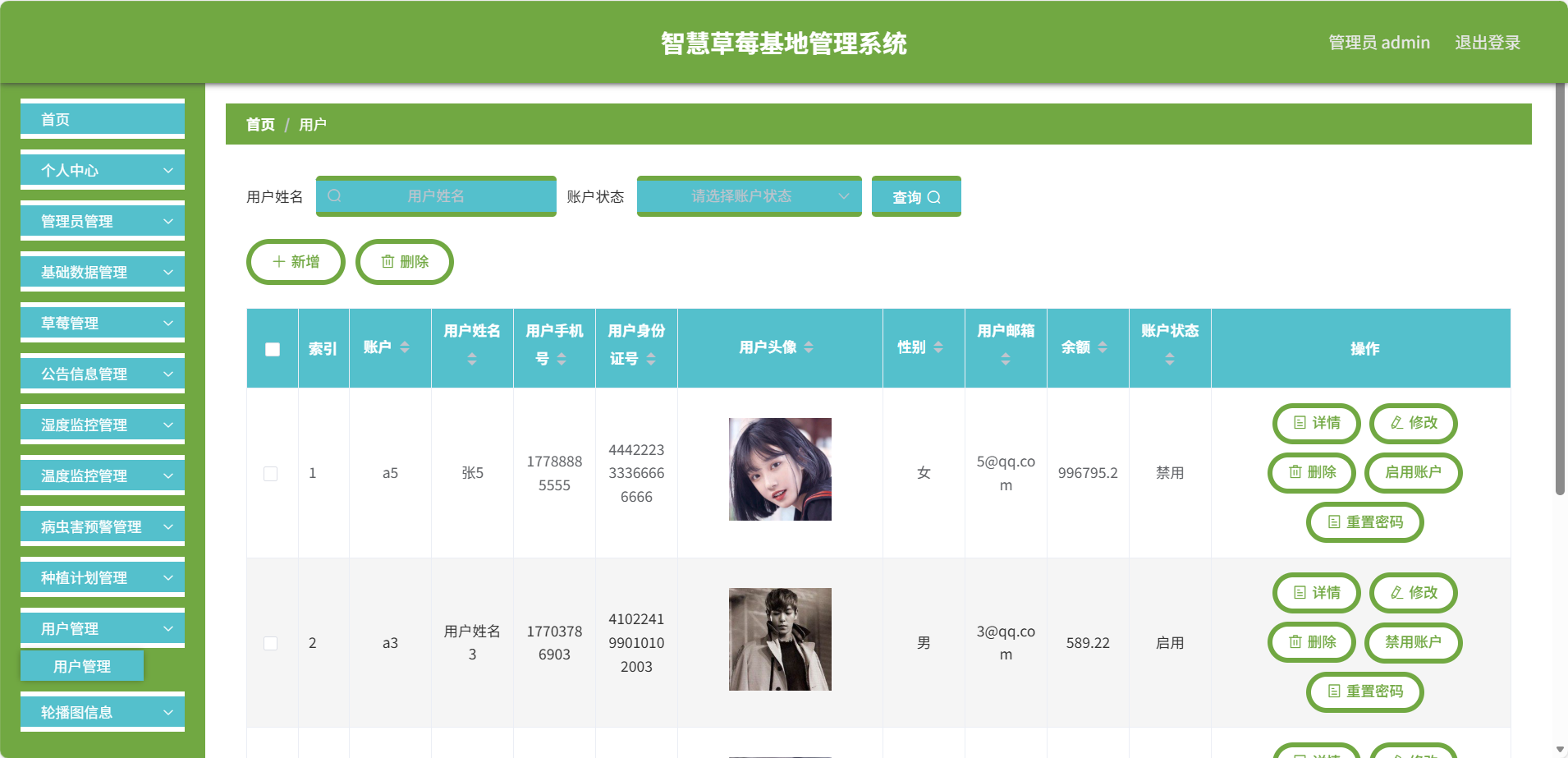
Task: Click the search magnifier icon in 查询 button
Action: tap(934, 197)
